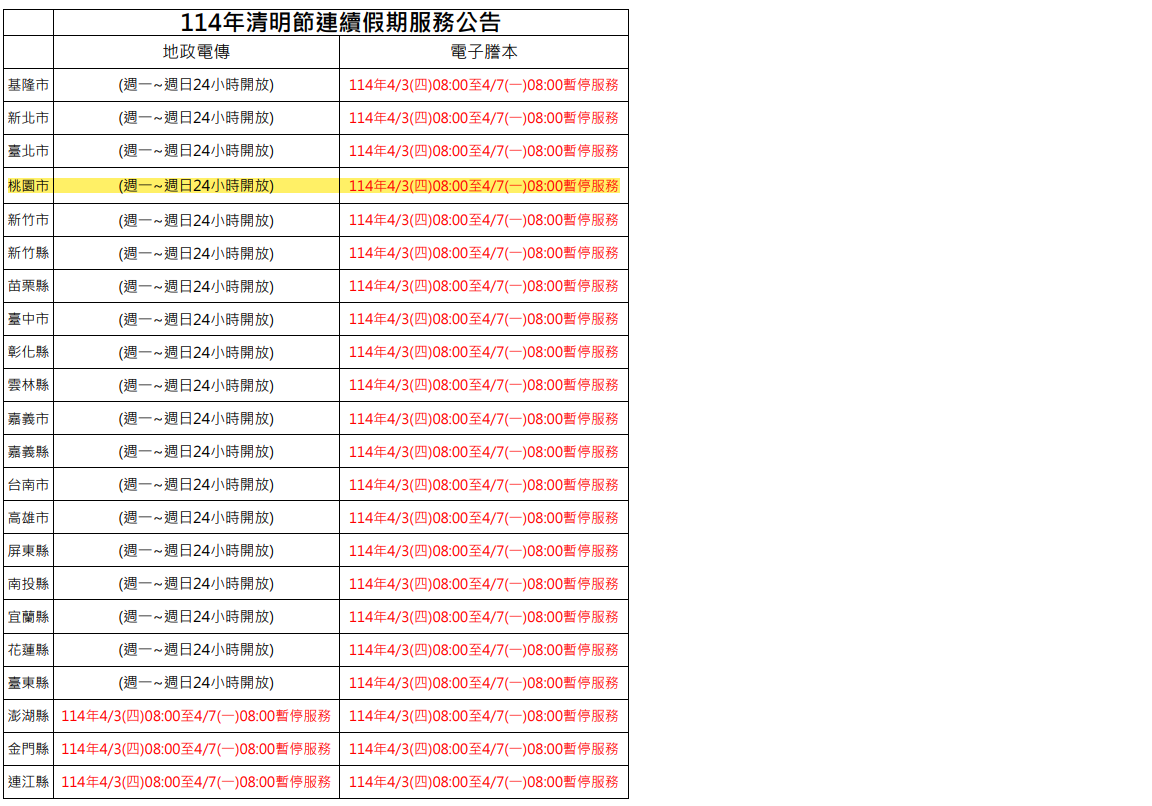Select the 基隆市 row label

click(29, 85)
